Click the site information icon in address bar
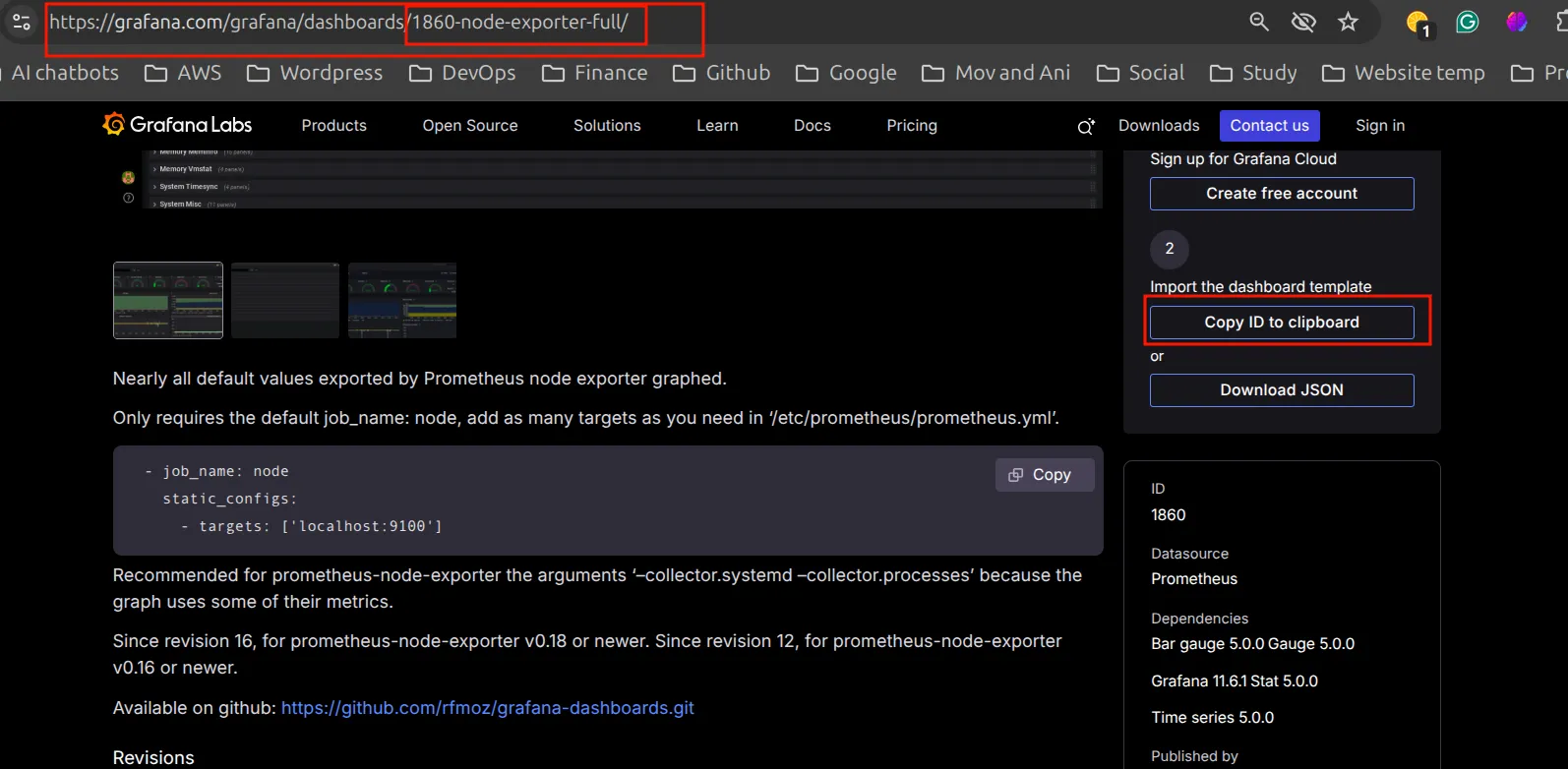This screenshot has width=1568, height=769. click(22, 22)
